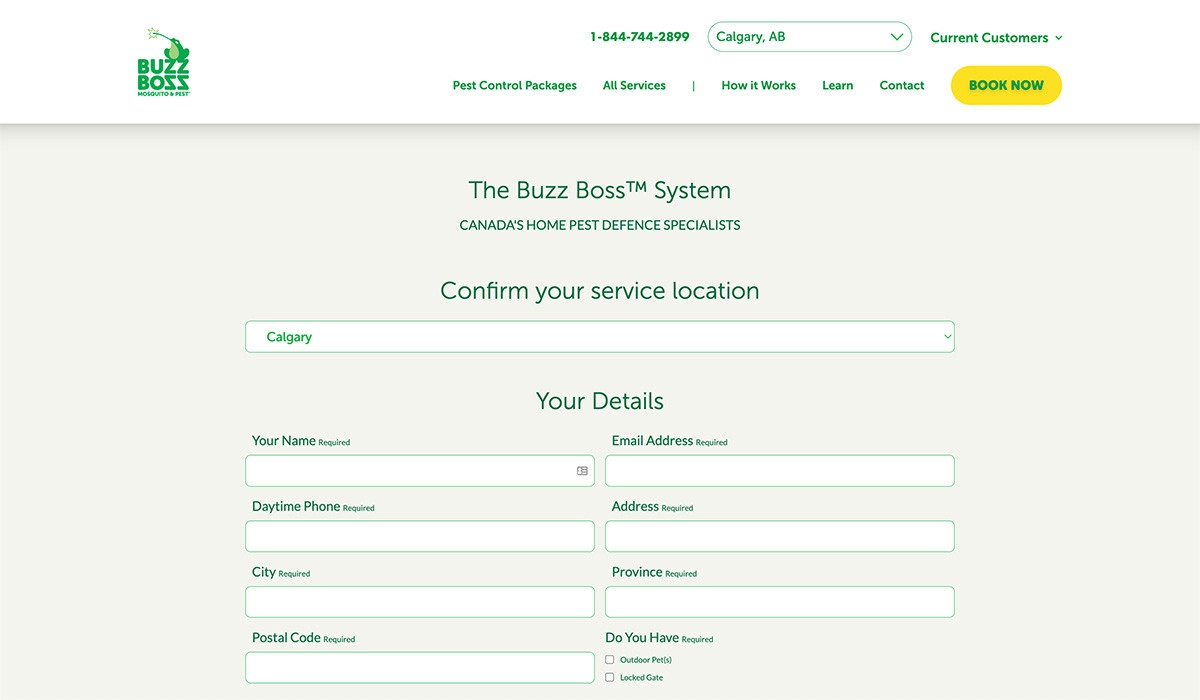The image size is (1200, 700).
Task: Open the Calgary, AB location dropdown
Action: tap(809, 37)
